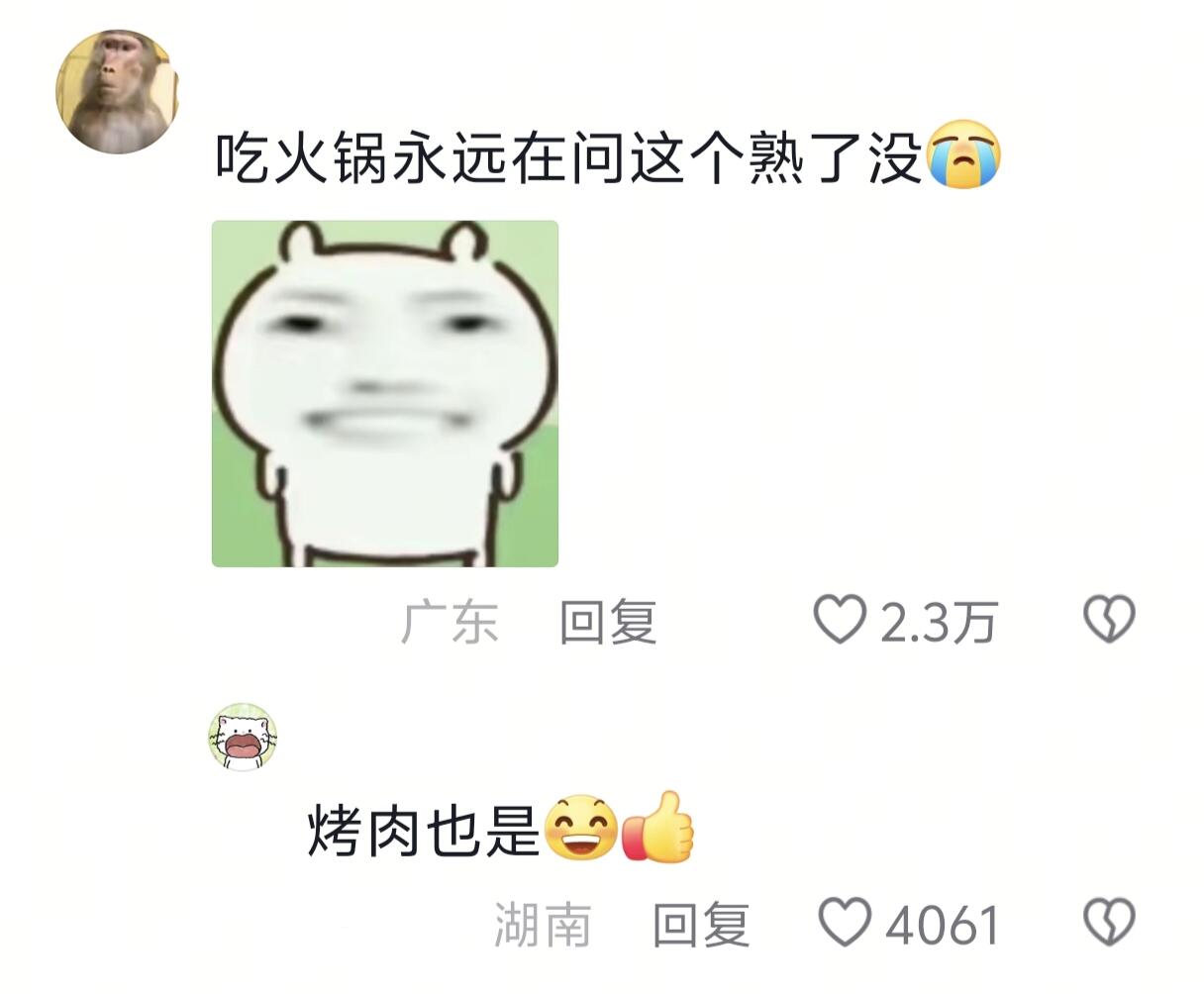Like the 烤肉也是 reply with heart icon

point(845,922)
